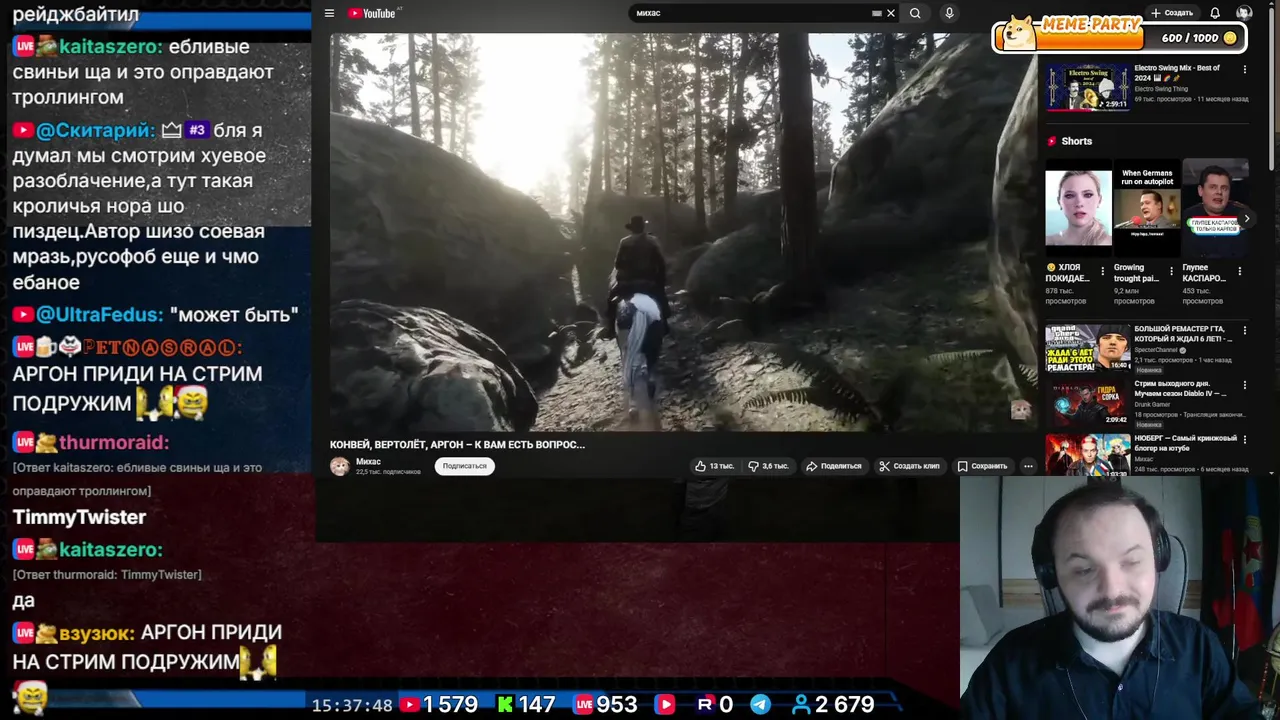Show next Shorts with the right chevron
Viewport: 1280px width, 720px height.
click(1246, 218)
